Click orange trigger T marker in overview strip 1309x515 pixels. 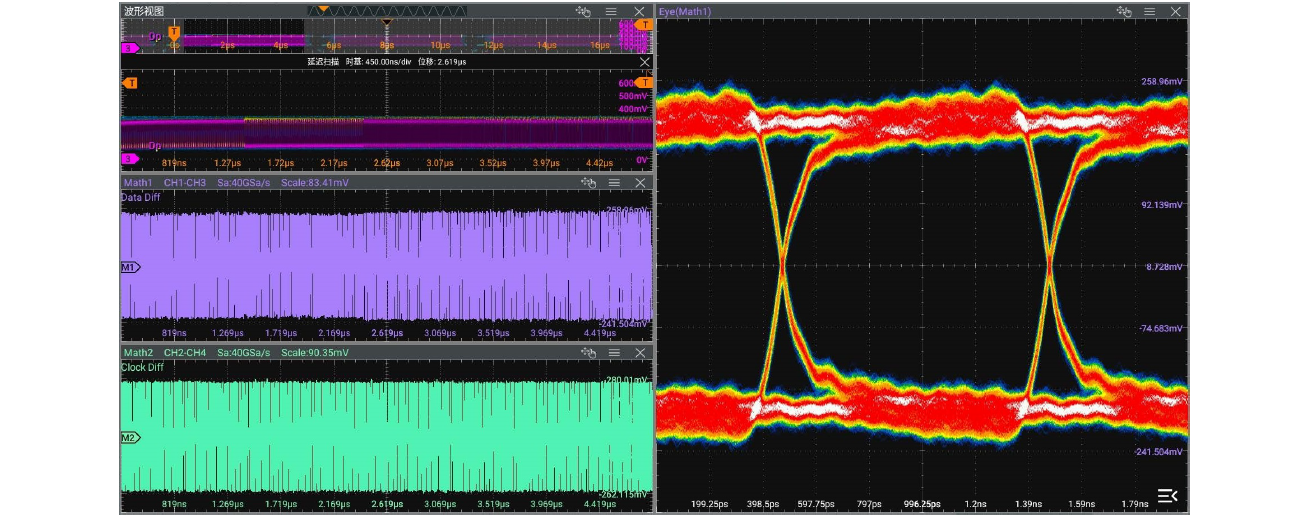[x=174, y=33]
